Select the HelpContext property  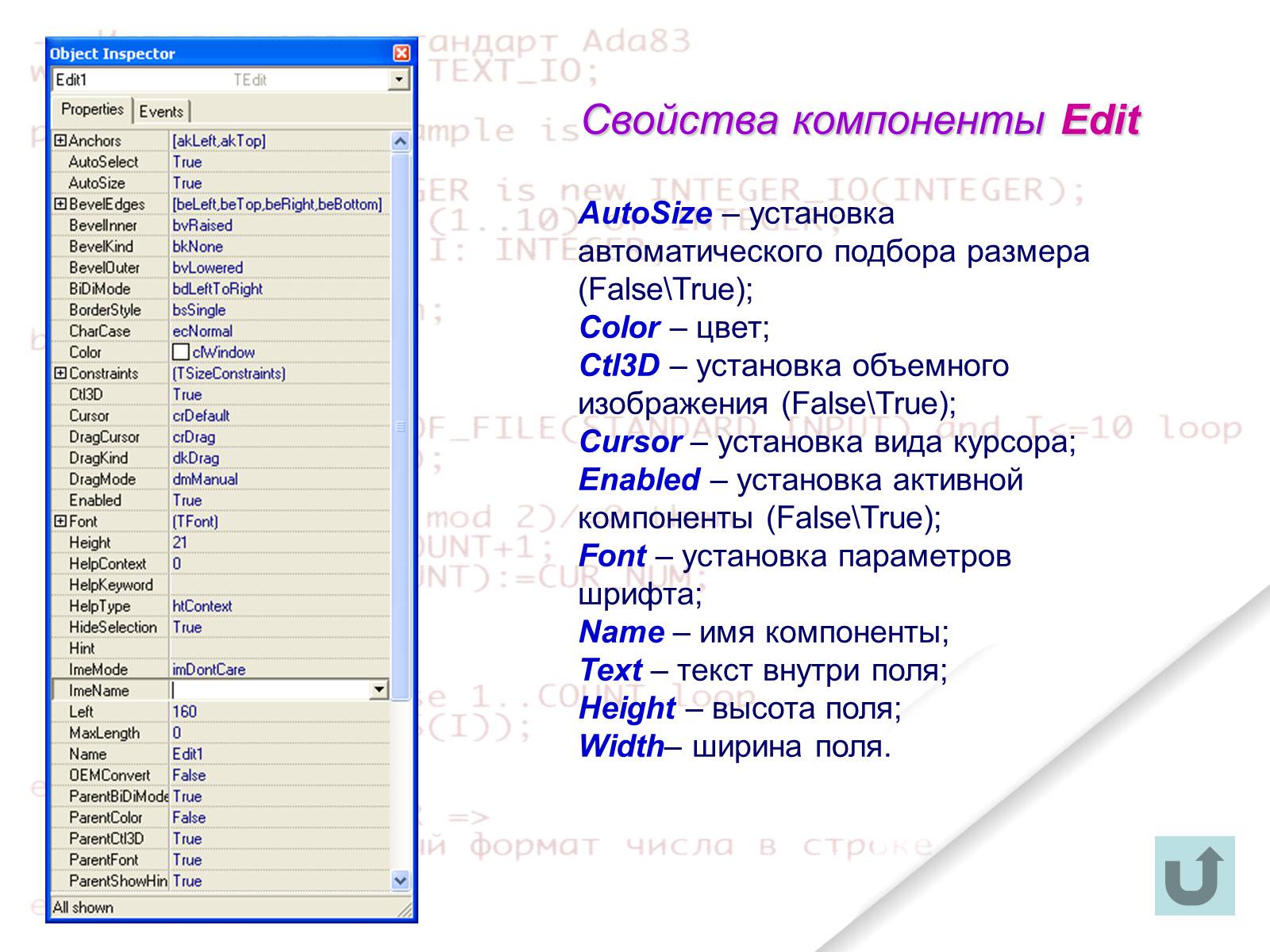[107, 564]
